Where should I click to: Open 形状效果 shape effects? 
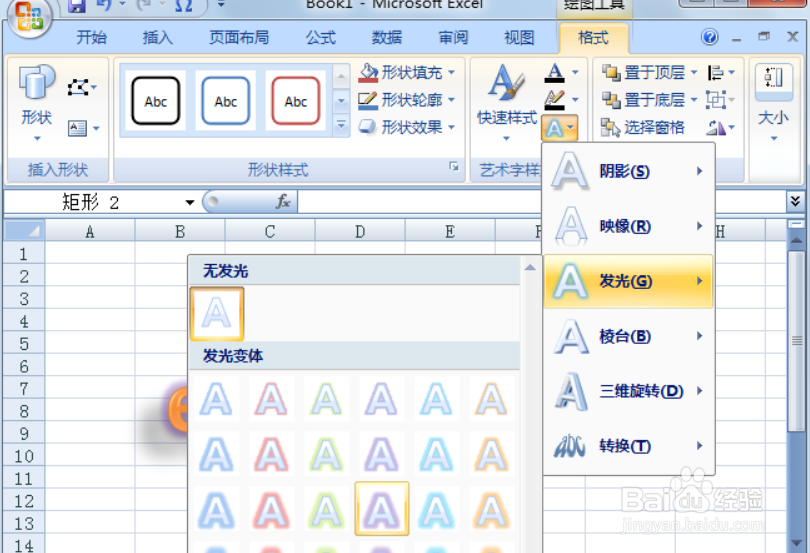point(407,127)
